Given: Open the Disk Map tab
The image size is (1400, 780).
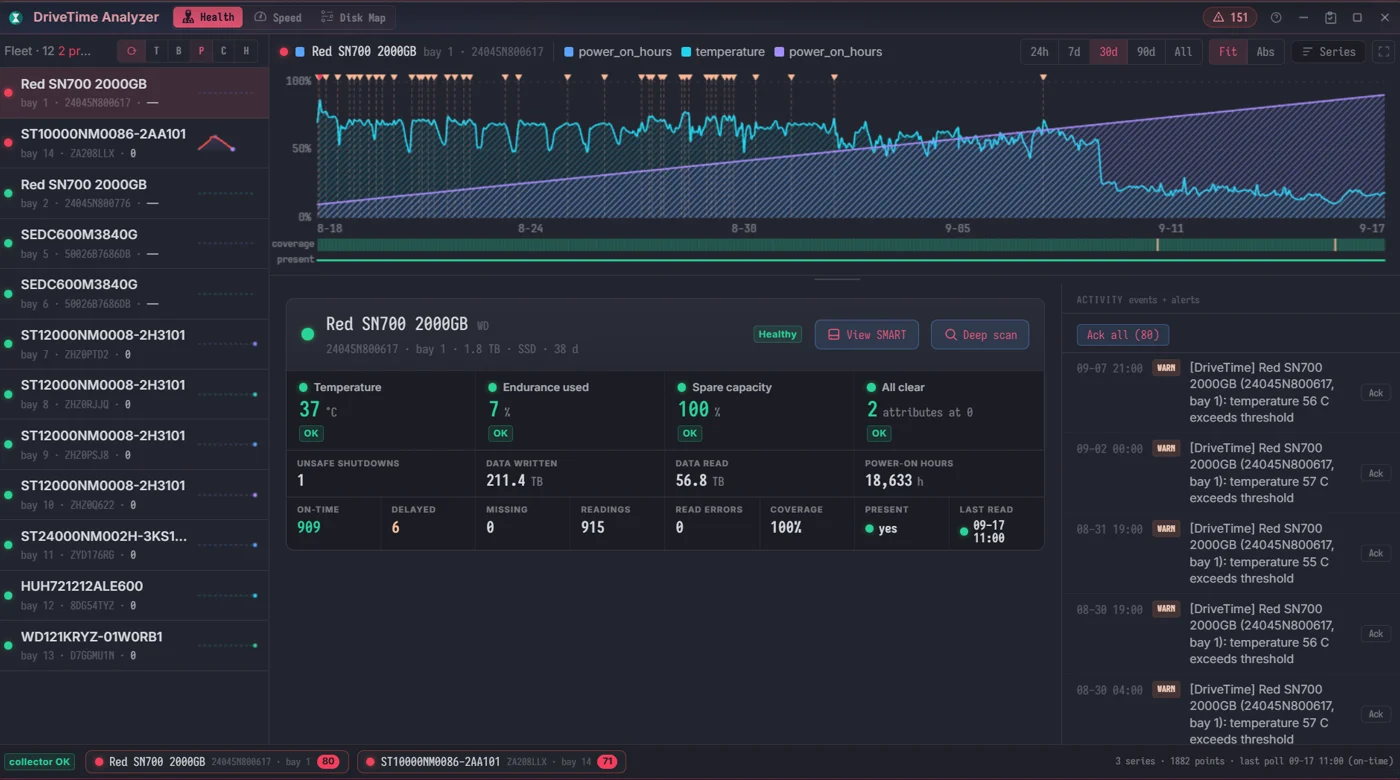Looking at the screenshot, I should click(x=353, y=17).
